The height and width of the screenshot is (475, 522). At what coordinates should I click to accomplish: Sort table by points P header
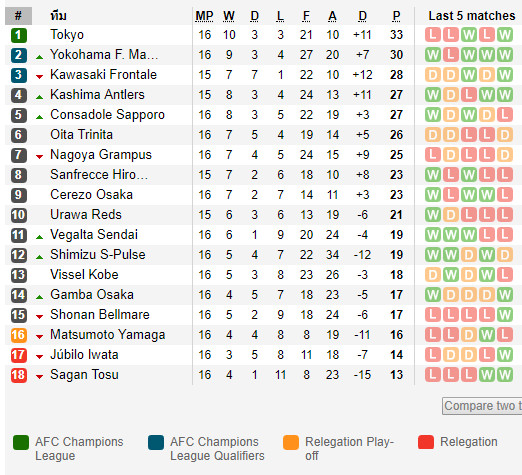(x=396, y=16)
